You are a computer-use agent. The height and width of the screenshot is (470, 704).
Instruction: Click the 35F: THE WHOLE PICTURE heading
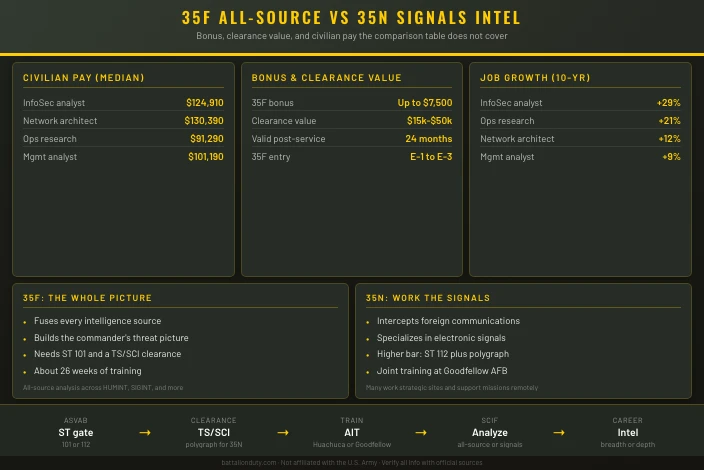pos(87,298)
